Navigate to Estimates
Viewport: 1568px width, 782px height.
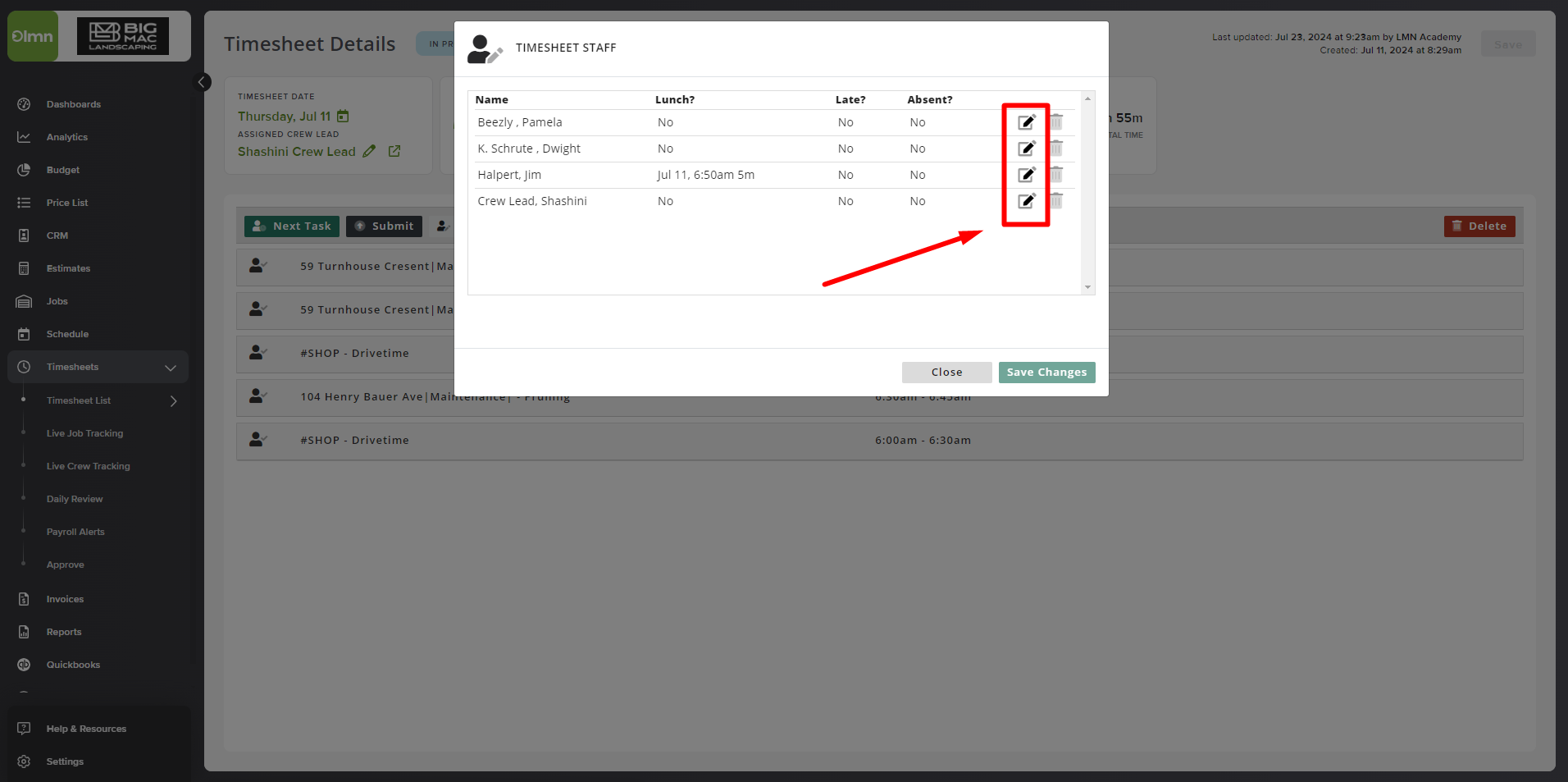(x=69, y=268)
